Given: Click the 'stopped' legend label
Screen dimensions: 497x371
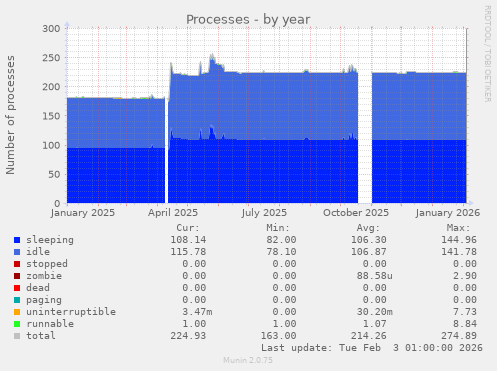Looking at the screenshot, I should (x=47, y=264).
